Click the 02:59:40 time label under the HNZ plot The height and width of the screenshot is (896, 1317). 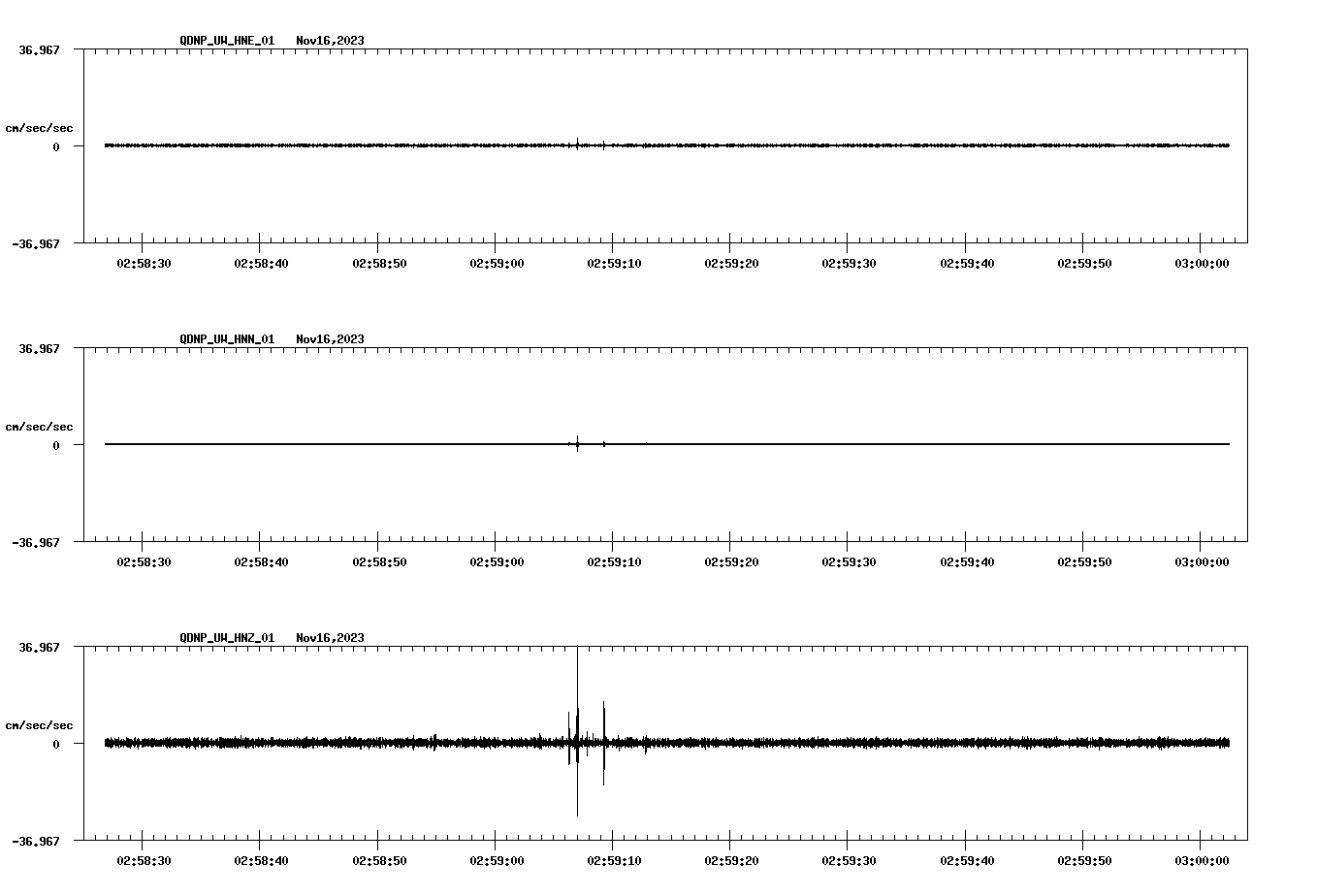click(x=967, y=860)
